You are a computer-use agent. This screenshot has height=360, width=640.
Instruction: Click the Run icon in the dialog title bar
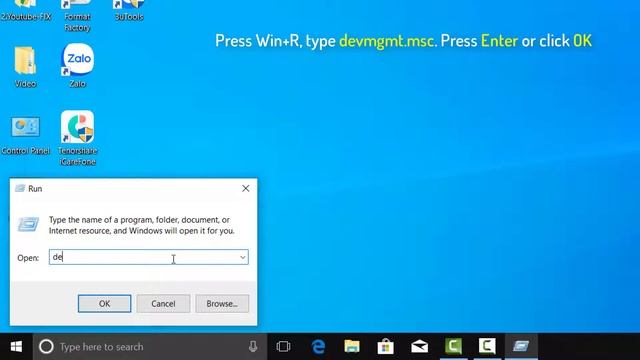click(20, 188)
